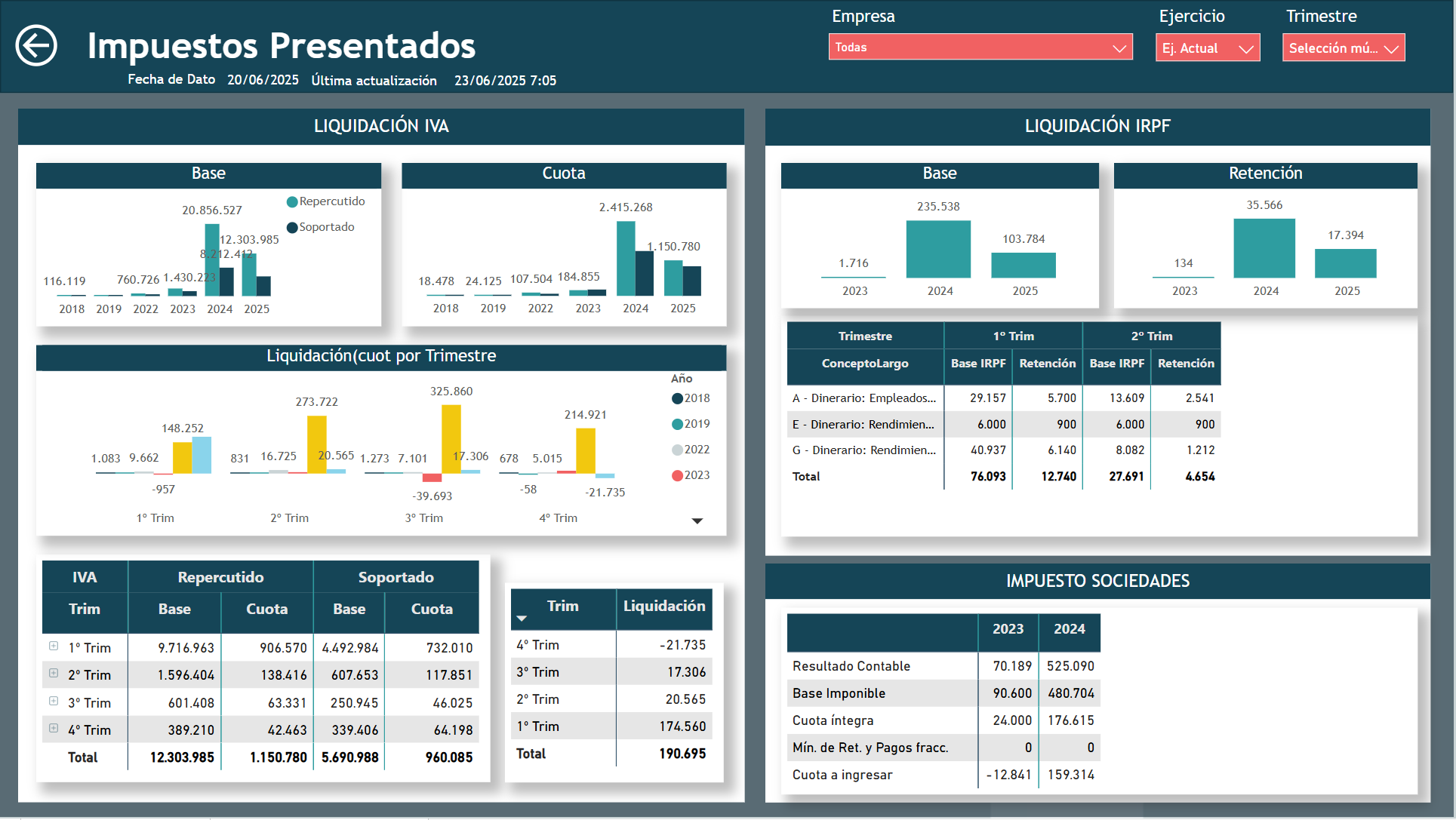1456x820 pixels.
Task: Click the "Cuota a ingresar" row in Impuesto Sociedades
Action: [x=842, y=775]
